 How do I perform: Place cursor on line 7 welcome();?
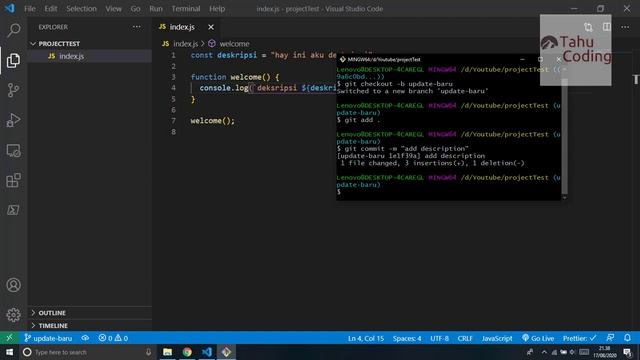pos(213,121)
